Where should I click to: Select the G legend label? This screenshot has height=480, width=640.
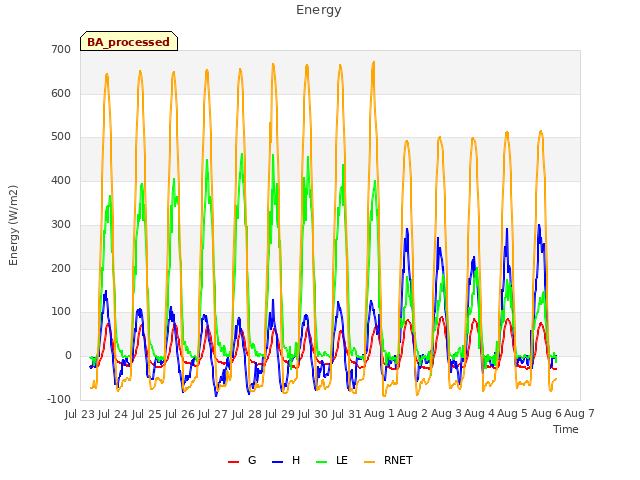(x=252, y=460)
